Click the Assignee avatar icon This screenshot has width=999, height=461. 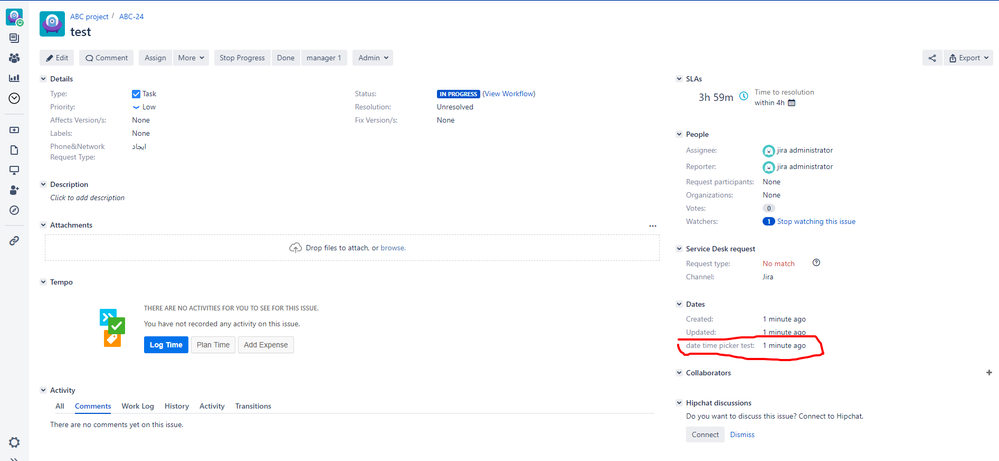click(769, 151)
